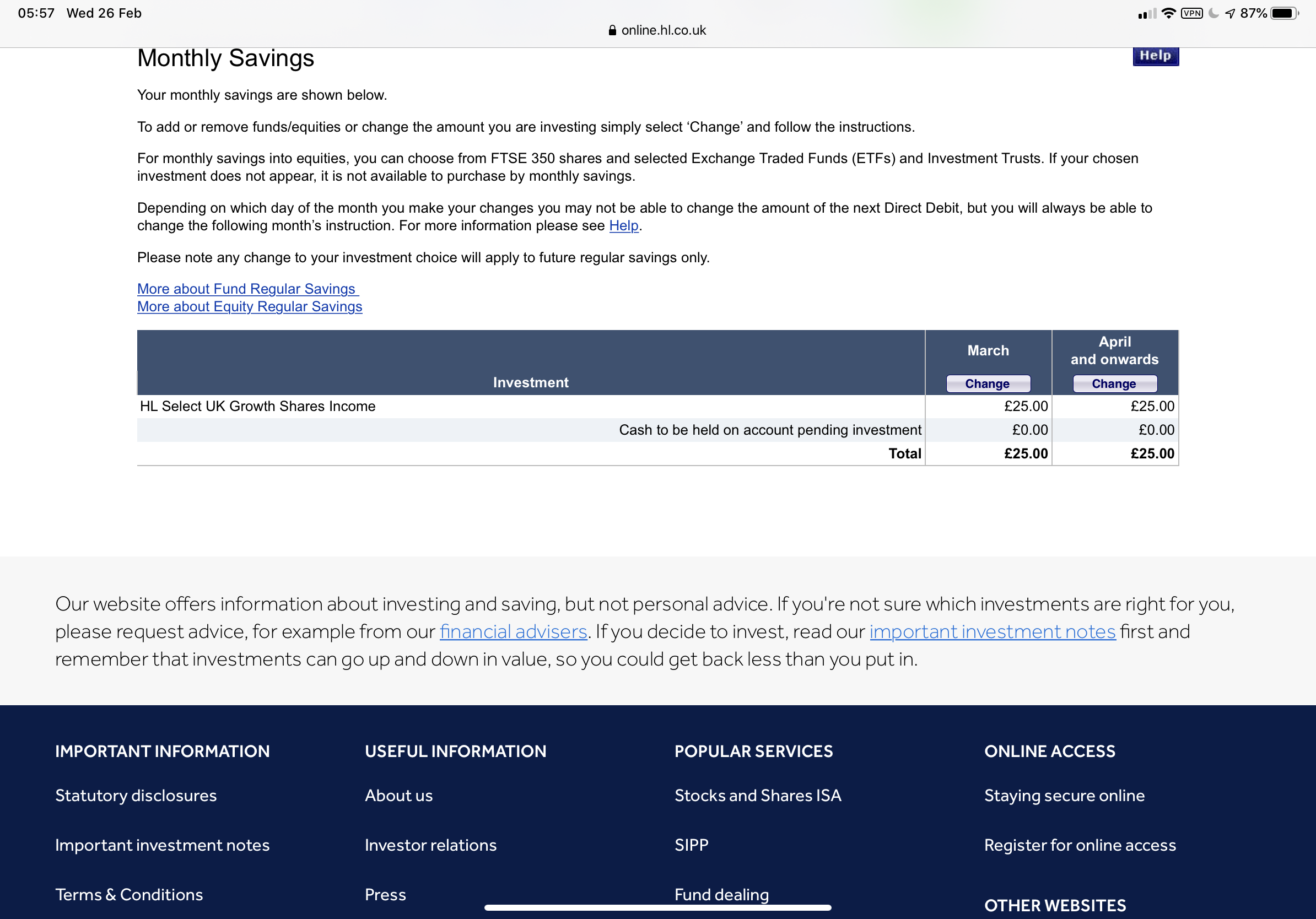This screenshot has height=919, width=1316.
Task: Tap the battery icon in status bar
Action: tap(1285, 13)
